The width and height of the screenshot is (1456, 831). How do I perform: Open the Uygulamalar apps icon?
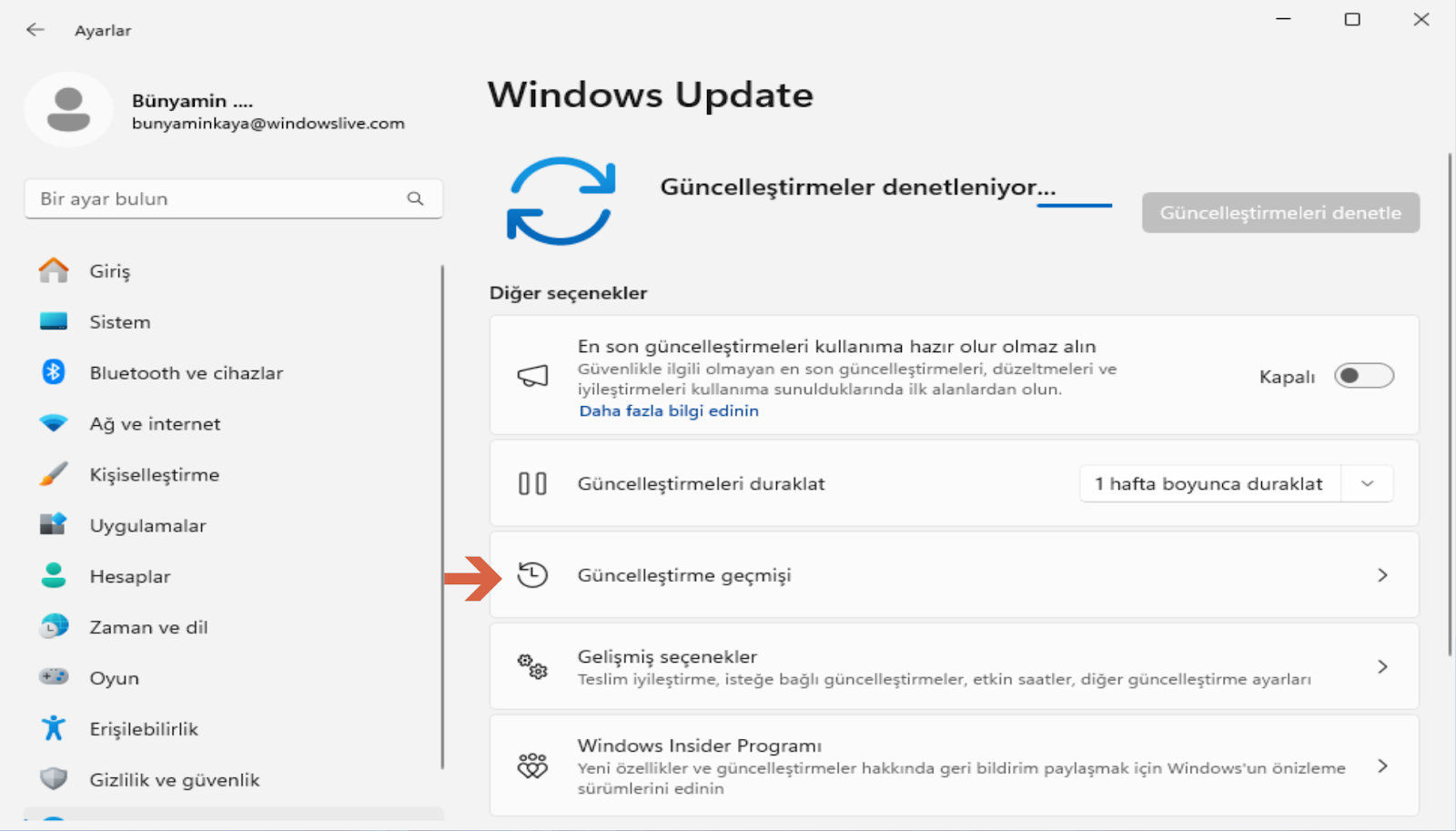tap(54, 525)
